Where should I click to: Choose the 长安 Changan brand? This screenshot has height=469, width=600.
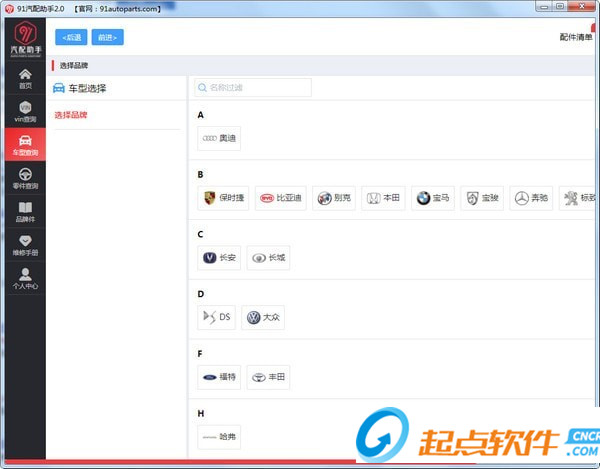pyautogui.click(x=219, y=257)
